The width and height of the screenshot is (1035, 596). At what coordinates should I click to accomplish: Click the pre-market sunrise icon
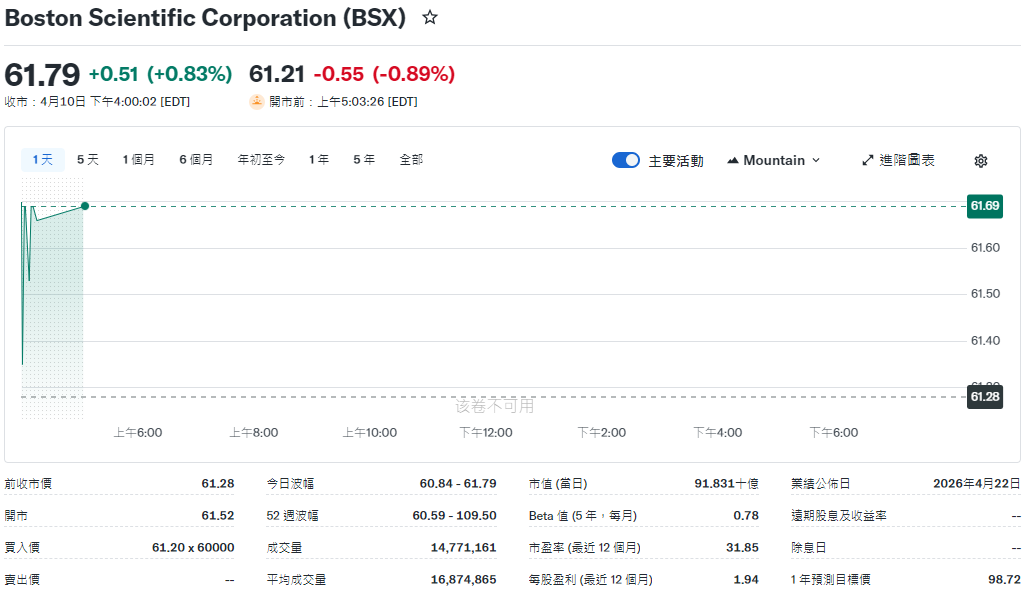[257, 101]
